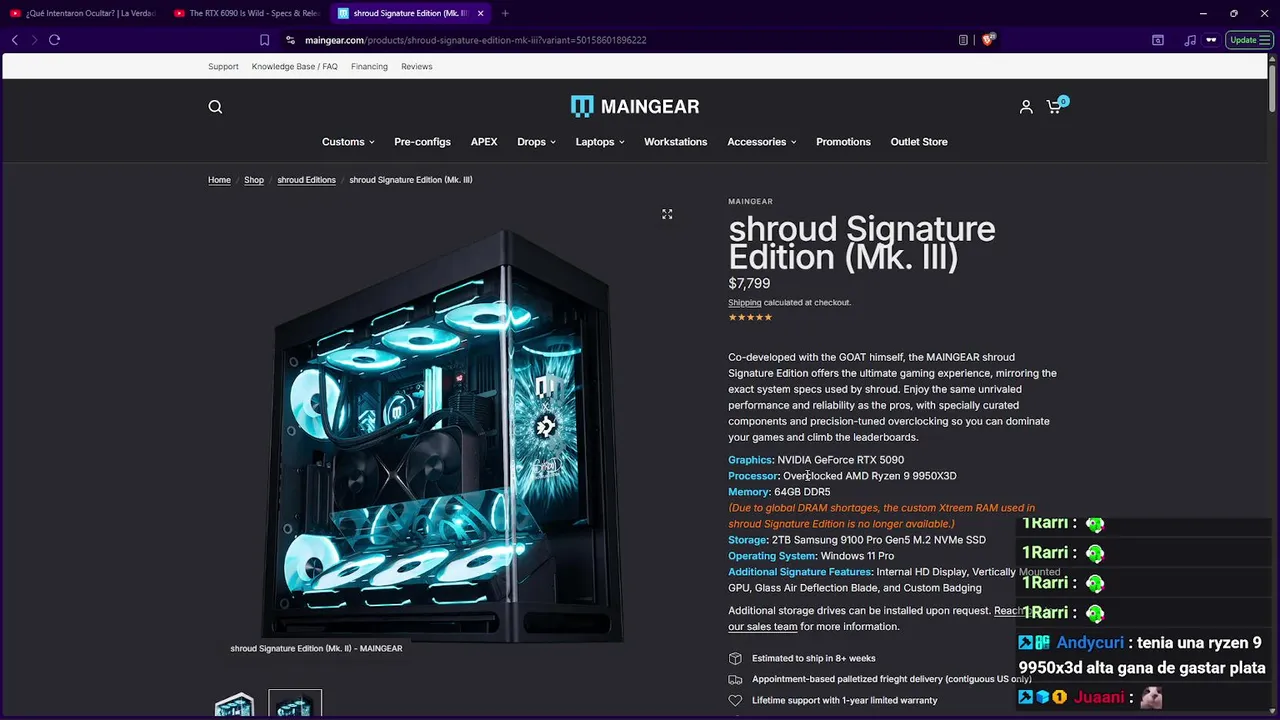Expand the Customs menu

point(348,142)
